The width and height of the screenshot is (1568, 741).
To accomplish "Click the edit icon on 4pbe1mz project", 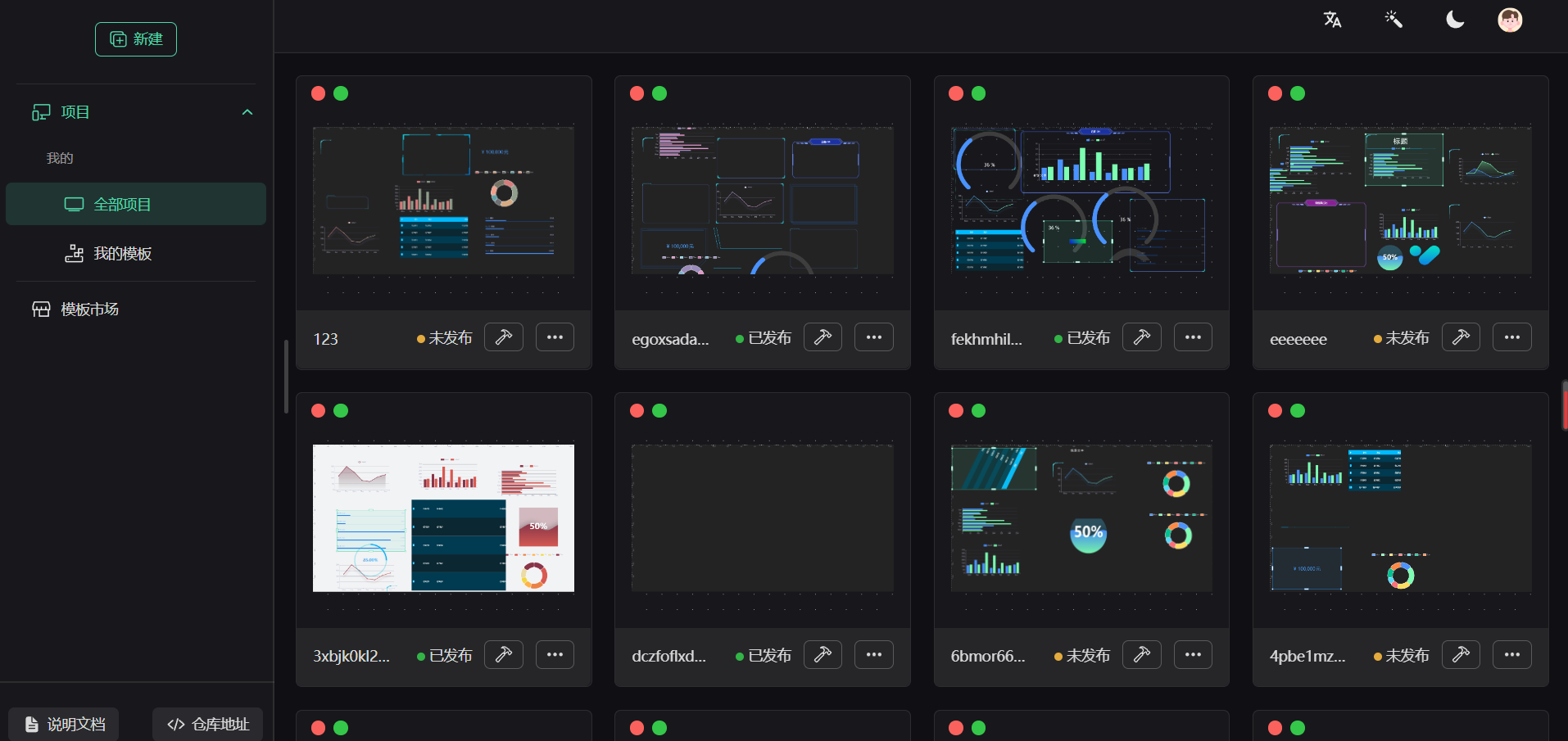I will pyautogui.click(x=1461, y=654).
